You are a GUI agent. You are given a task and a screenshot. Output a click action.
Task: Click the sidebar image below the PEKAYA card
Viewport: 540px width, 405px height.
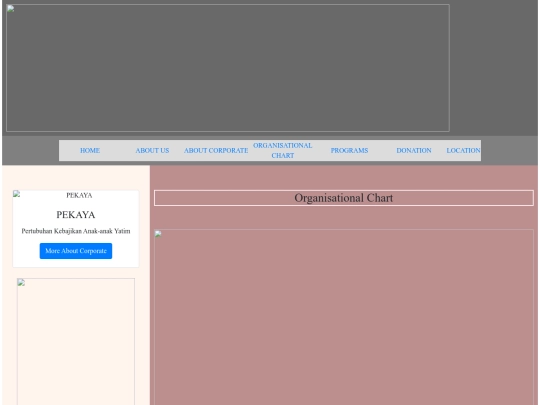pyautogui.click(x=76, y=342)
